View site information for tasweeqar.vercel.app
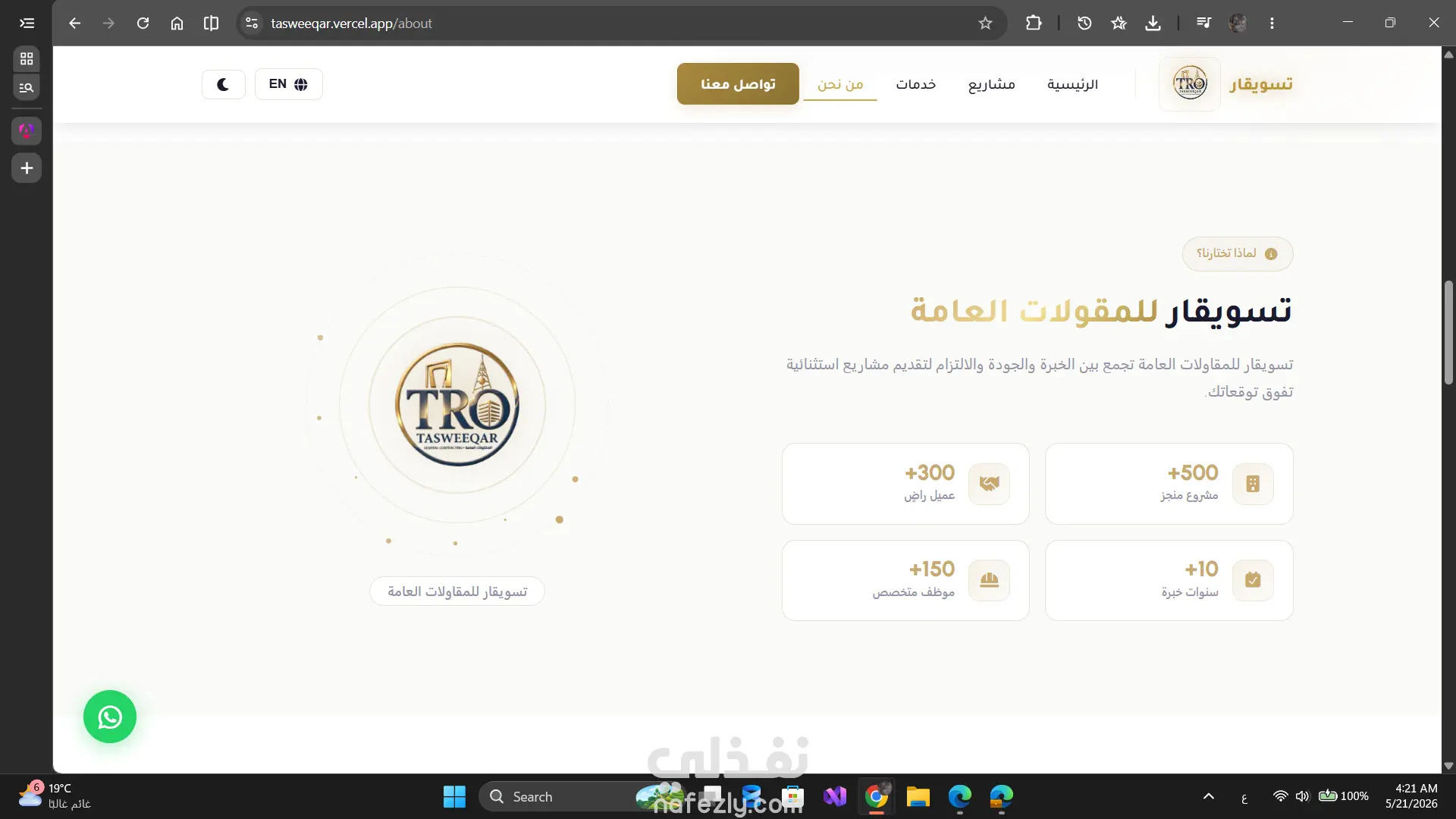1456x819 pixels. pyautogui.click(x=252, y=23)
